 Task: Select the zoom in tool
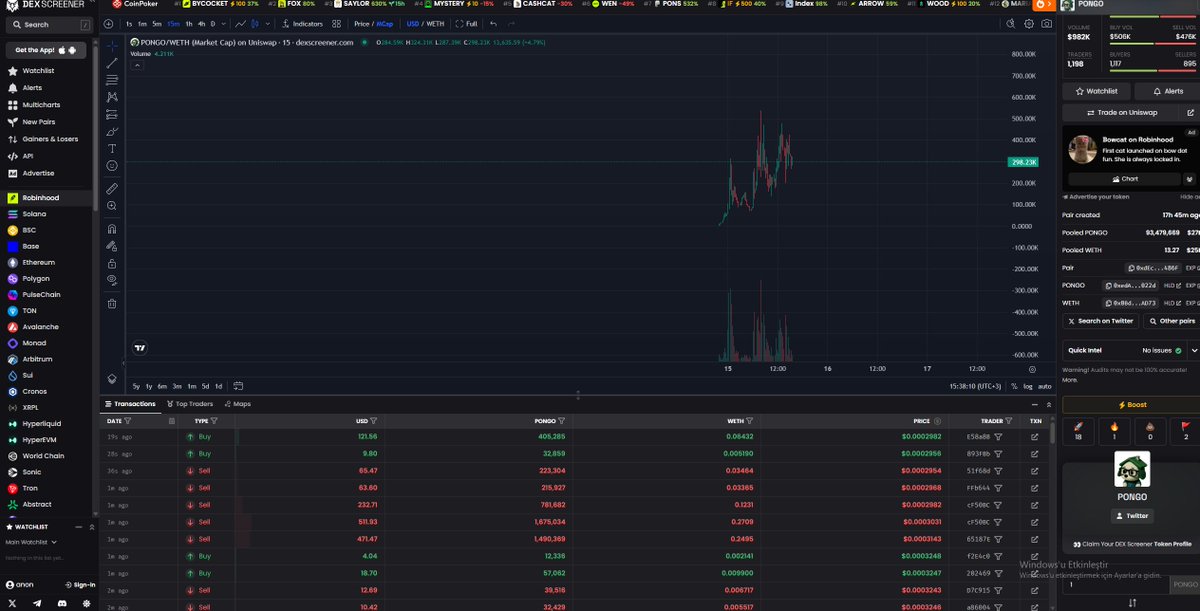[112, 205]
